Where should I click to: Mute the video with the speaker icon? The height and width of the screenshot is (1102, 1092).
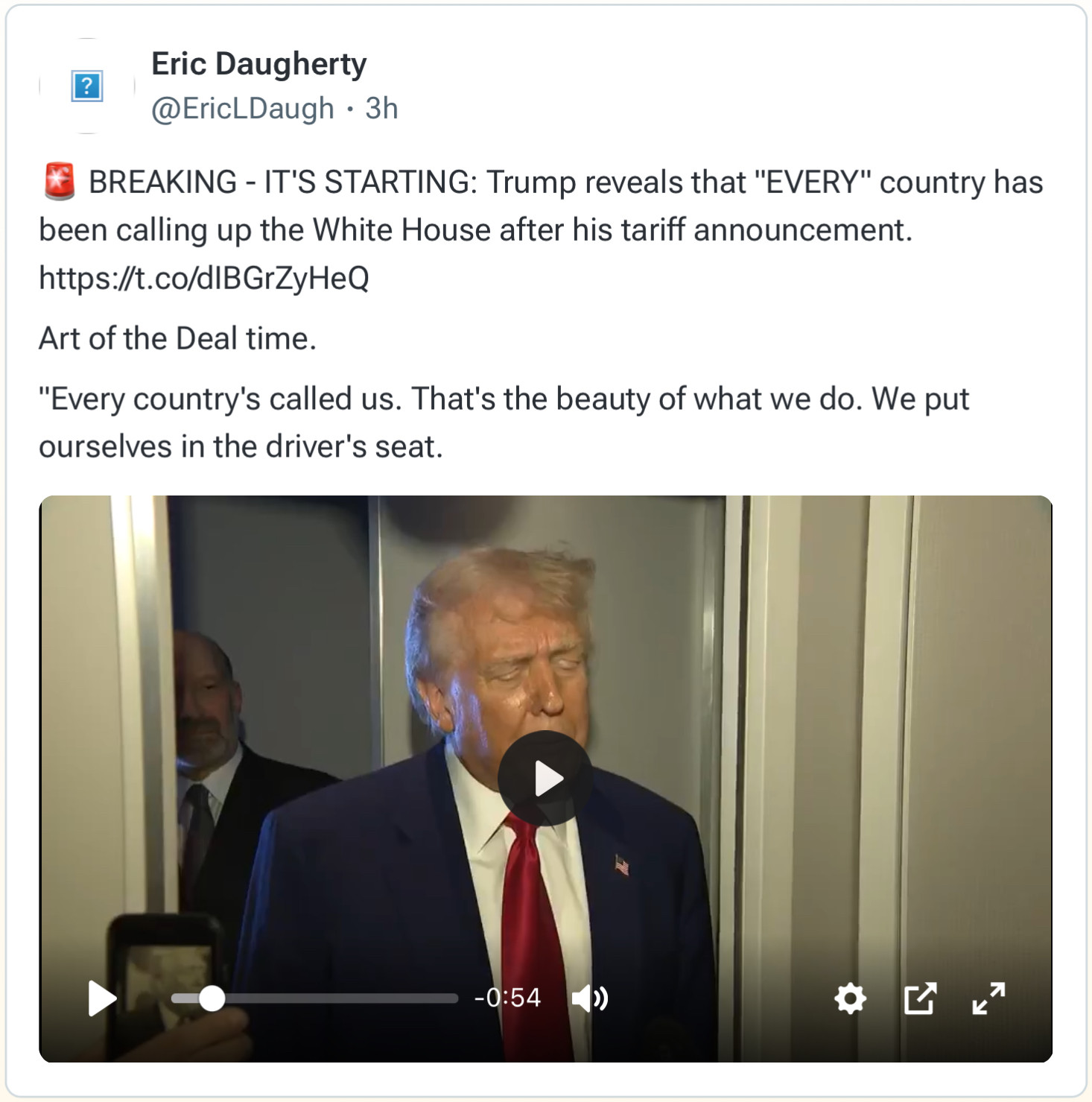pos(589,998)
